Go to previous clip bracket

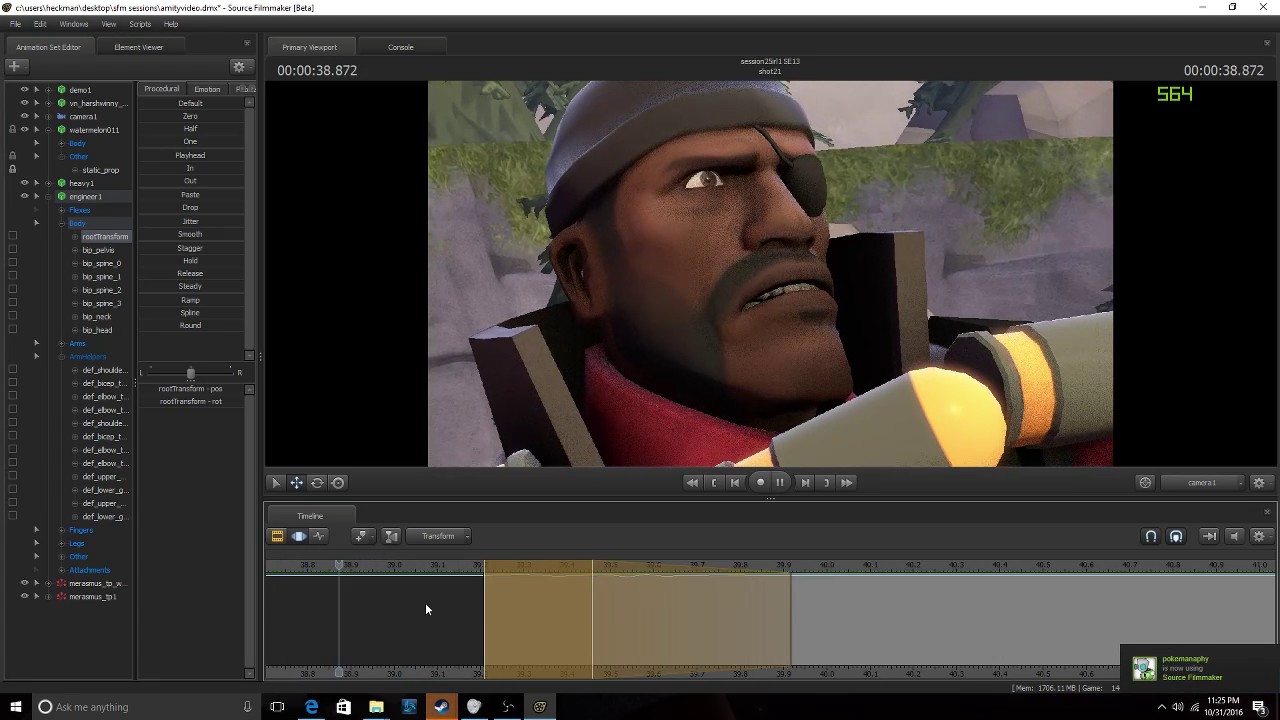(714, 482)
